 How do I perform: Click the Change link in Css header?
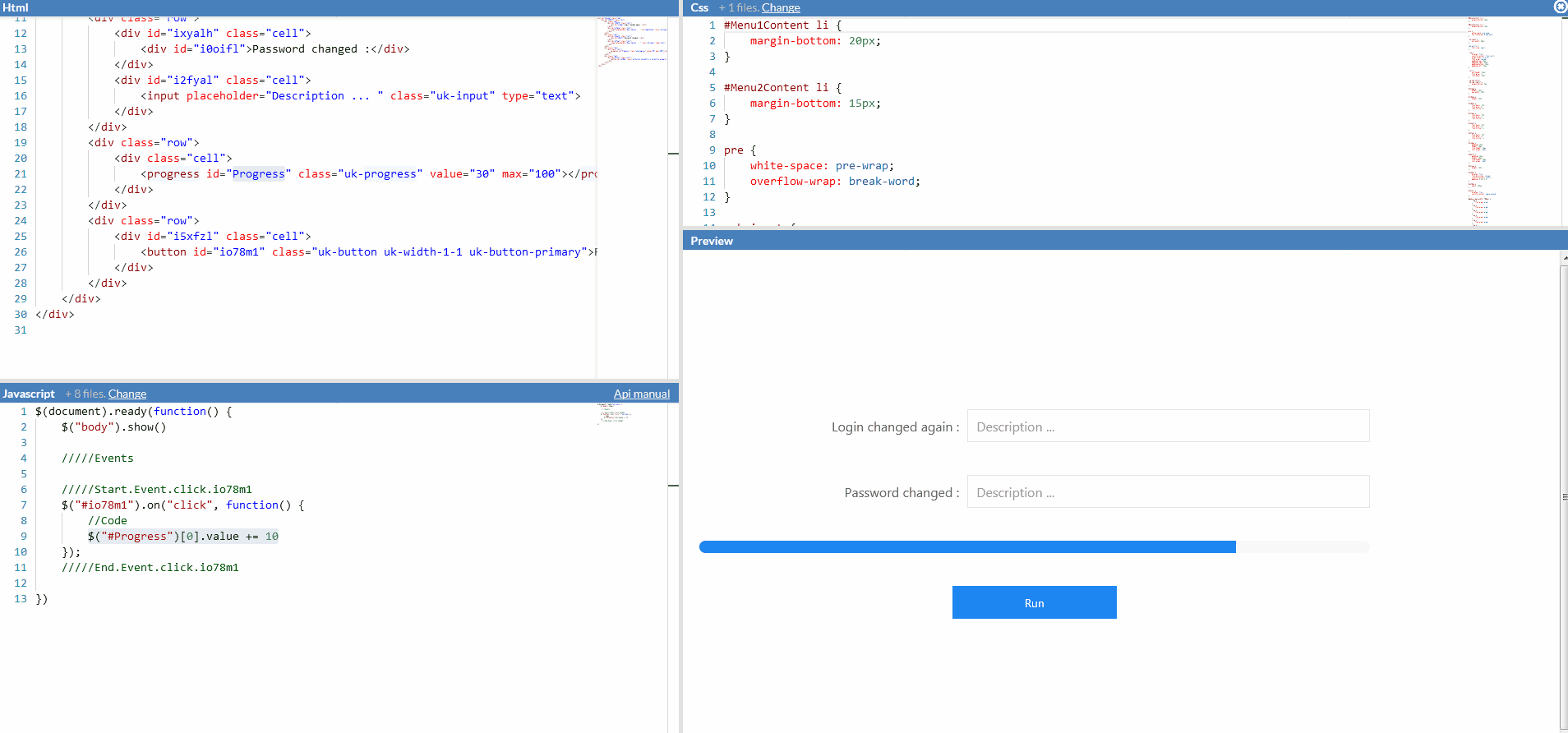click(x=781, y=7)
